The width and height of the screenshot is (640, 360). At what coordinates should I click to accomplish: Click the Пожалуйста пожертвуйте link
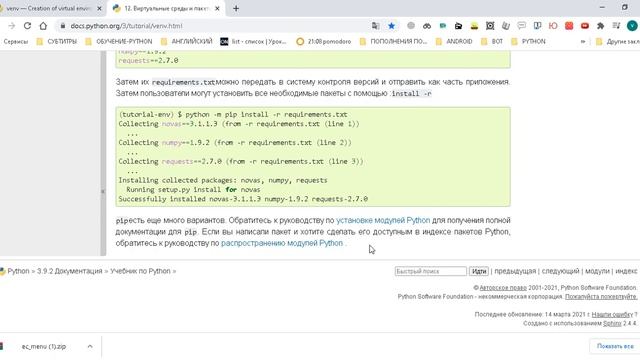point(601,297)
